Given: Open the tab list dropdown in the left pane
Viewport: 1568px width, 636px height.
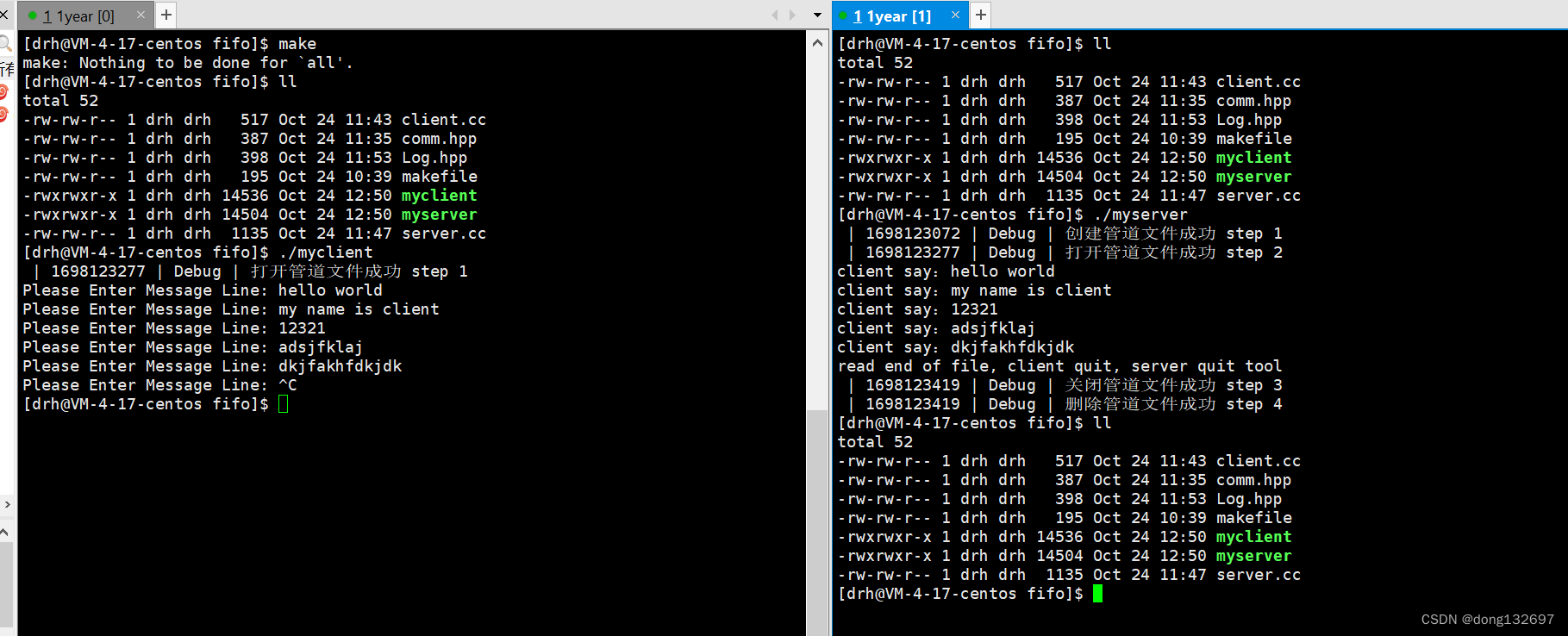Looking at the screenshot, I should pos(817,15).
